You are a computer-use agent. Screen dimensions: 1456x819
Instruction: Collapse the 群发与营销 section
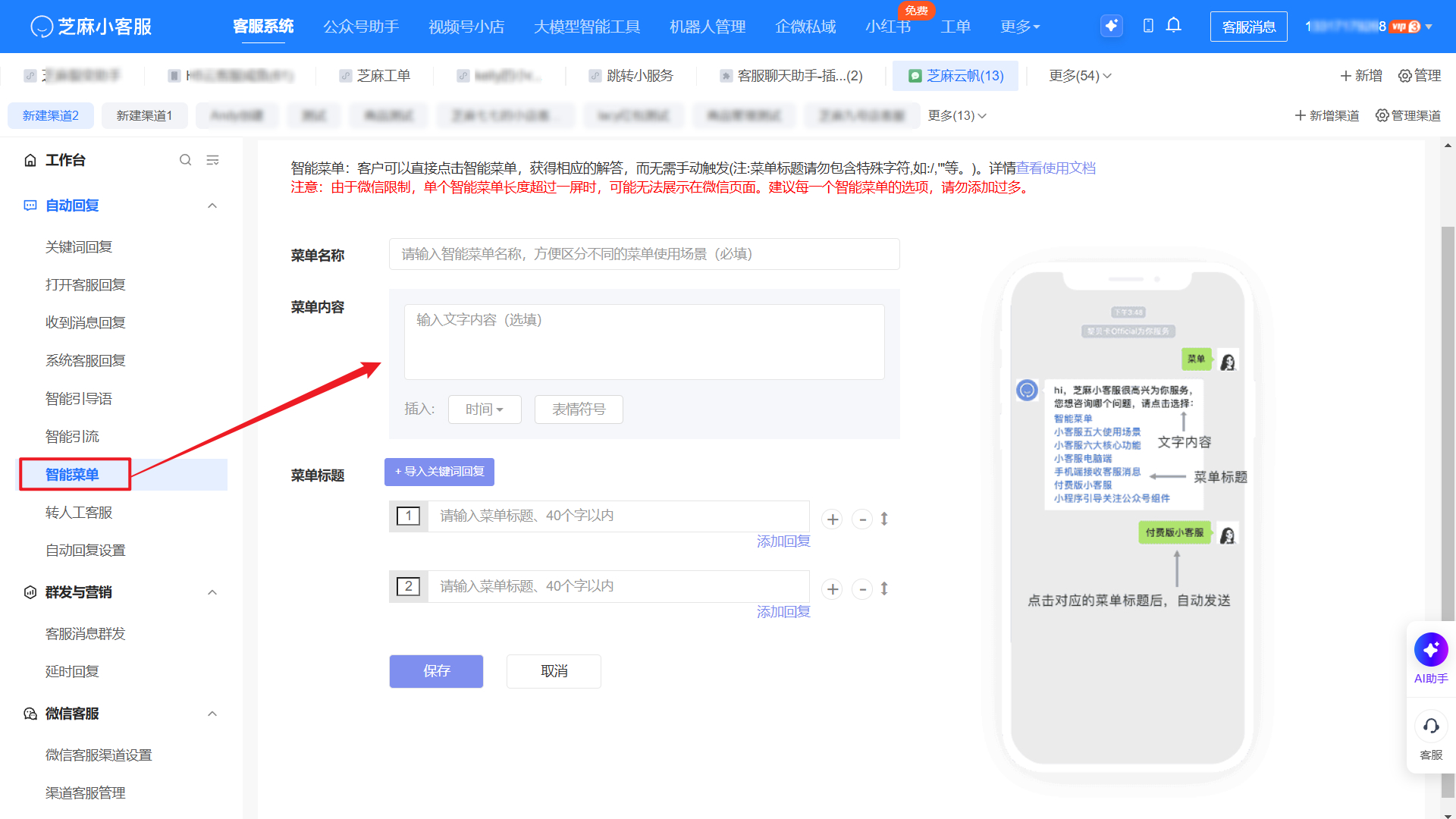click(x=212, y=592)
